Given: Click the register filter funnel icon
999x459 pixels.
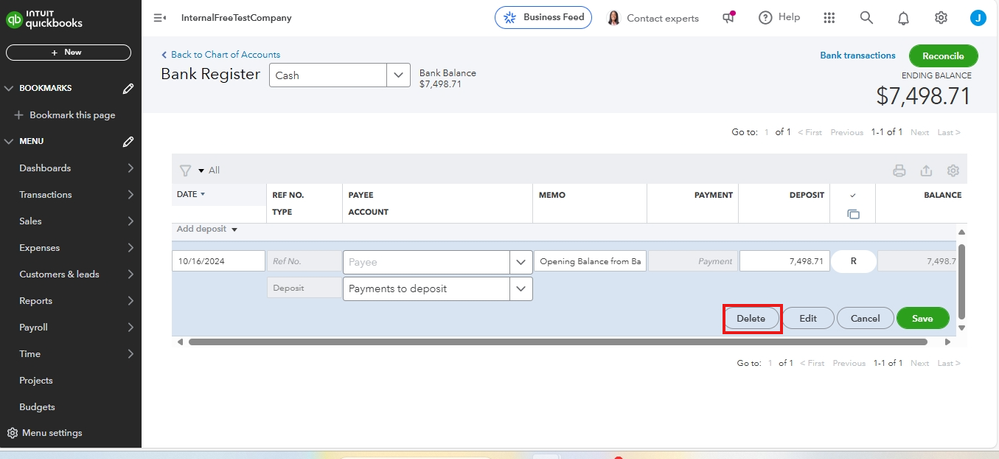Looking at the screenshot, I should 185,170.
